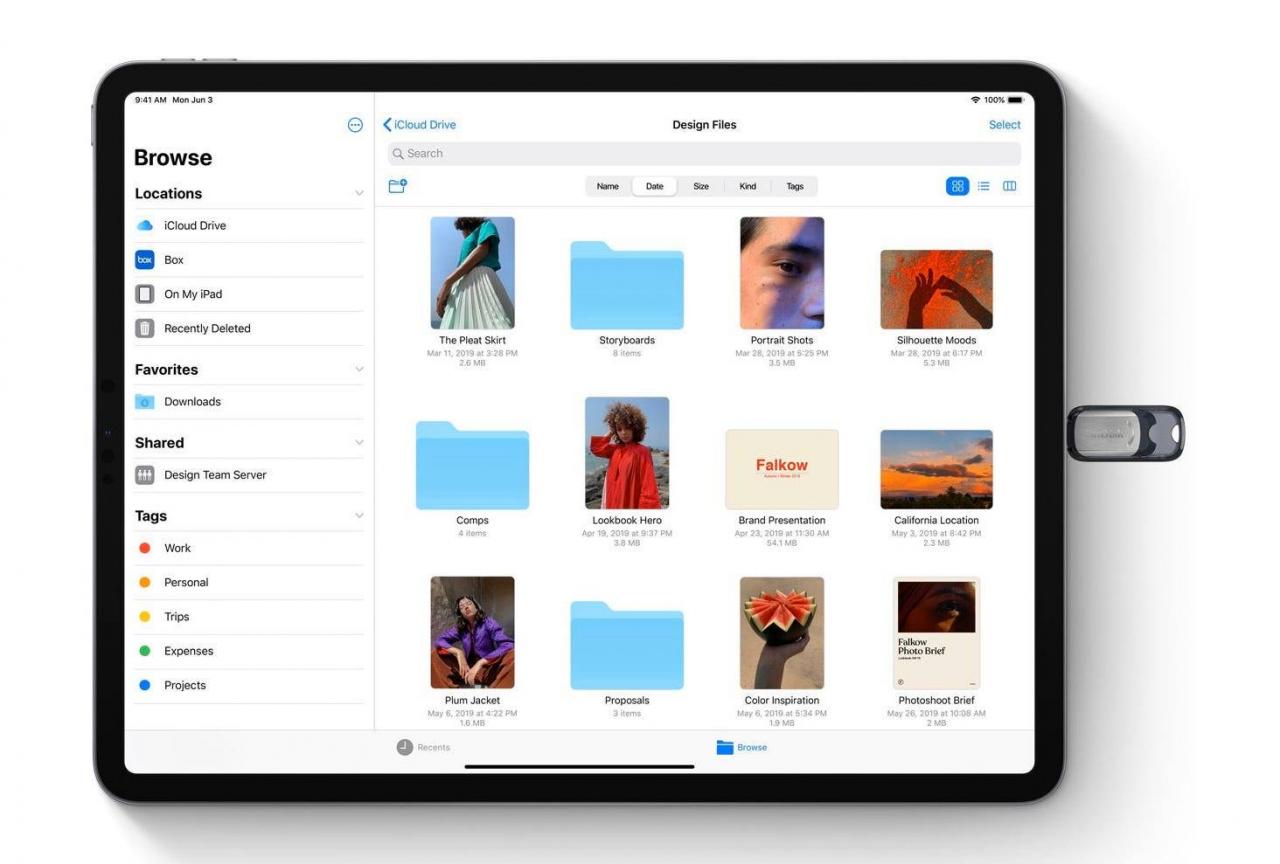
Task: Click the new folder icon
Action: tap(397, 186)
